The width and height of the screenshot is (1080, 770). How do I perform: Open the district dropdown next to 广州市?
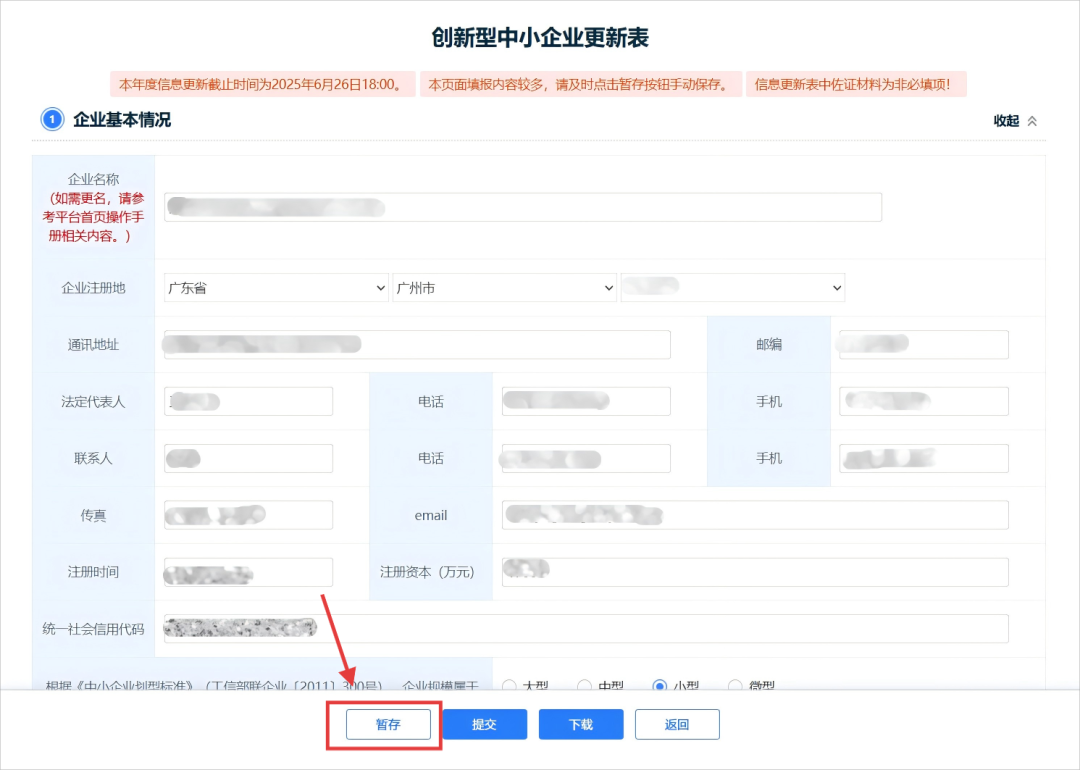tap(733, 287)
